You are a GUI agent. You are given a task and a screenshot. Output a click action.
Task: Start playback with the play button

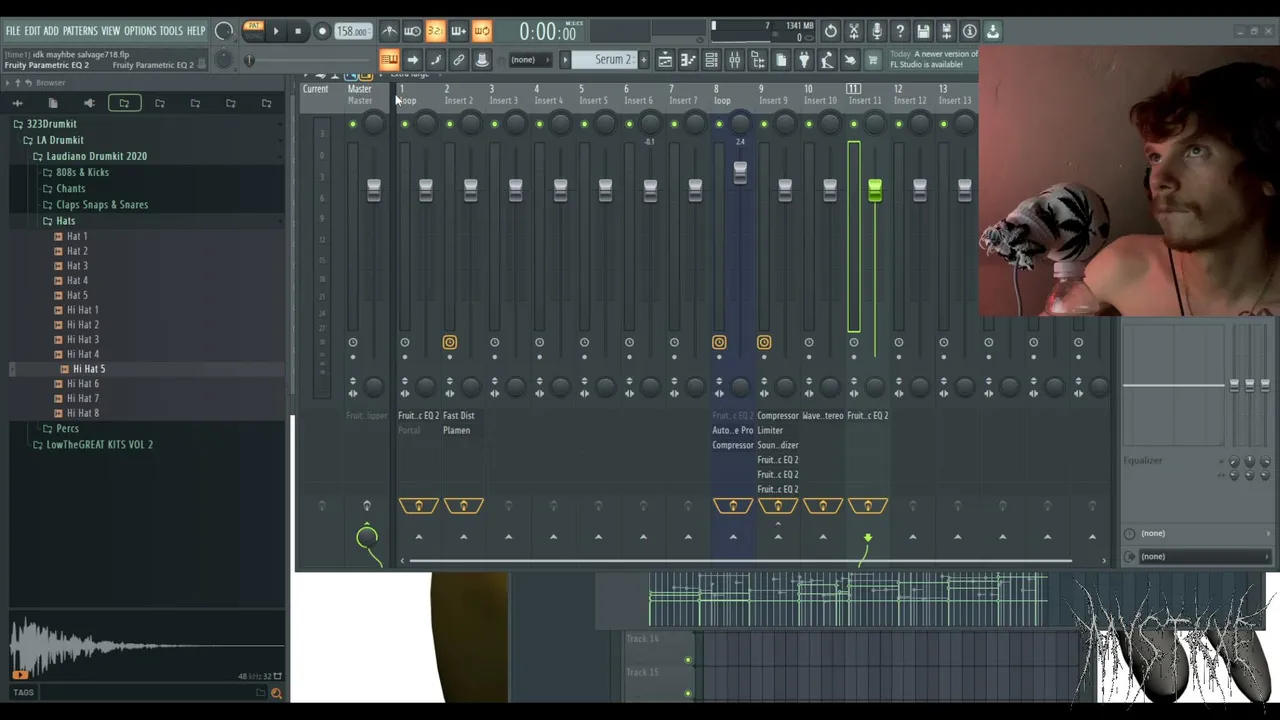coord(275,31)
